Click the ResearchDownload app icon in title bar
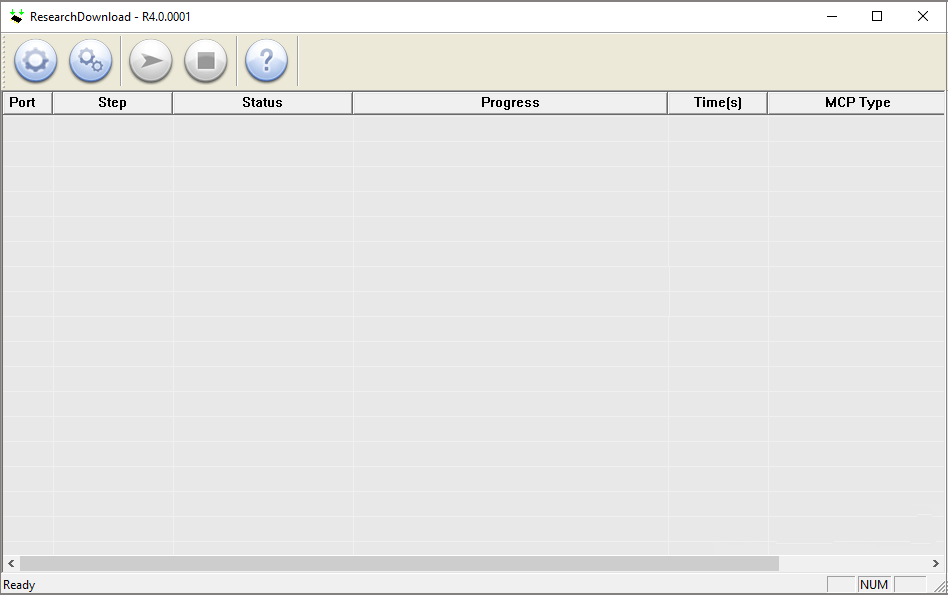 click(x=16, y=16)
